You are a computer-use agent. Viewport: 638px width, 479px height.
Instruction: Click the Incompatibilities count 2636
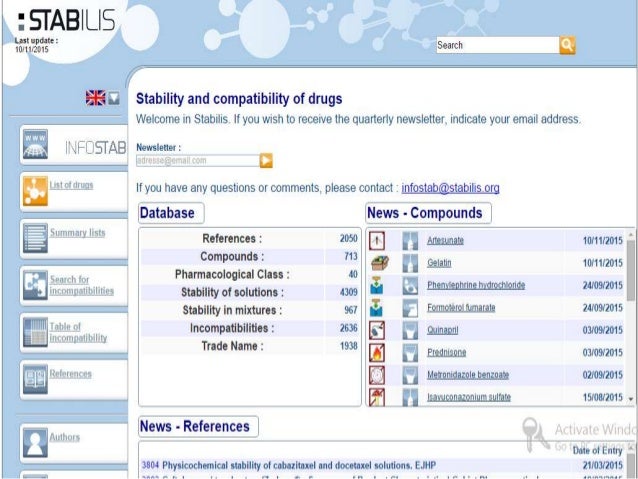tap(349, 328)
